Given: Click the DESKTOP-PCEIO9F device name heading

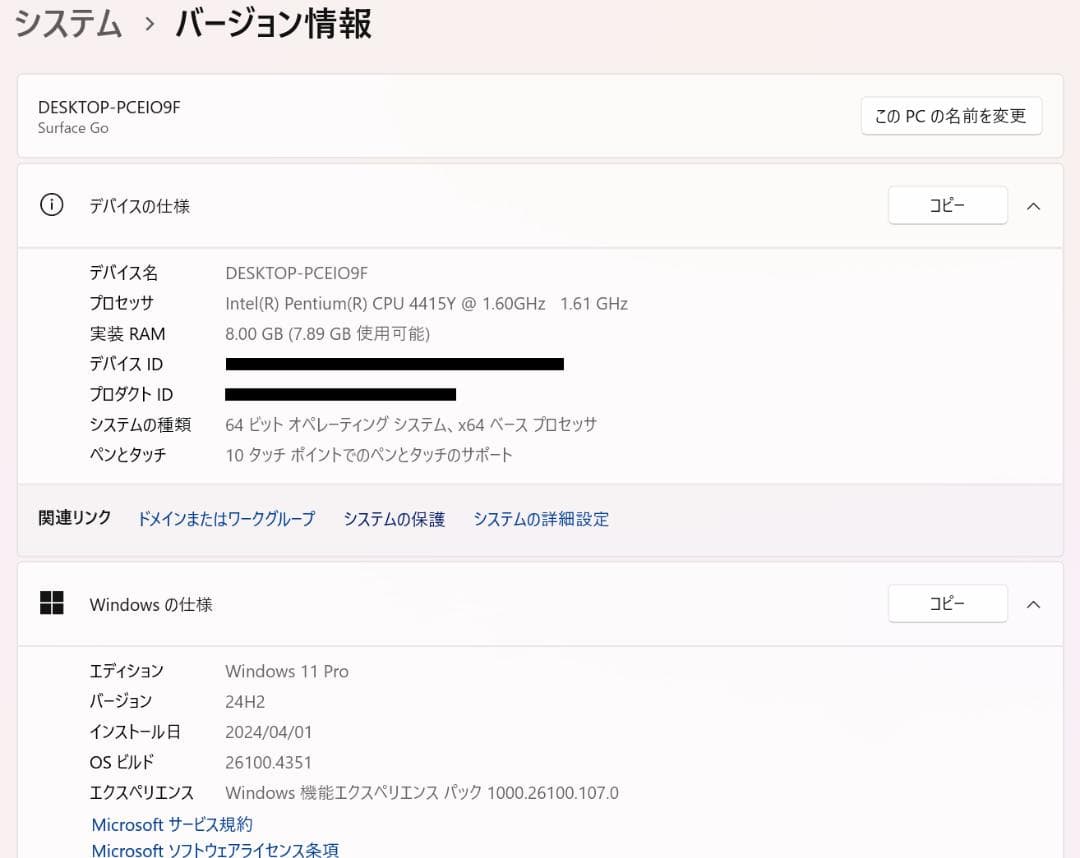Looking at the screenshot, I should [x=108, y=107].
